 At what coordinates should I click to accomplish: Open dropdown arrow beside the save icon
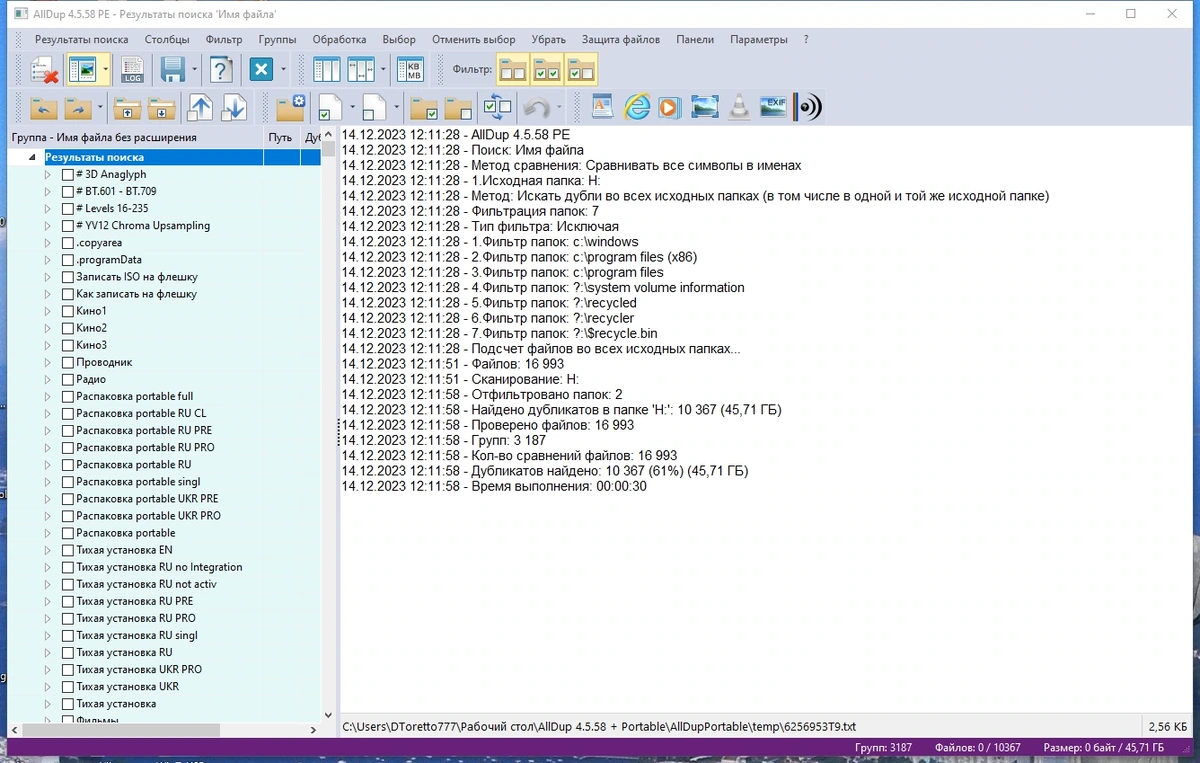point(194,70)
